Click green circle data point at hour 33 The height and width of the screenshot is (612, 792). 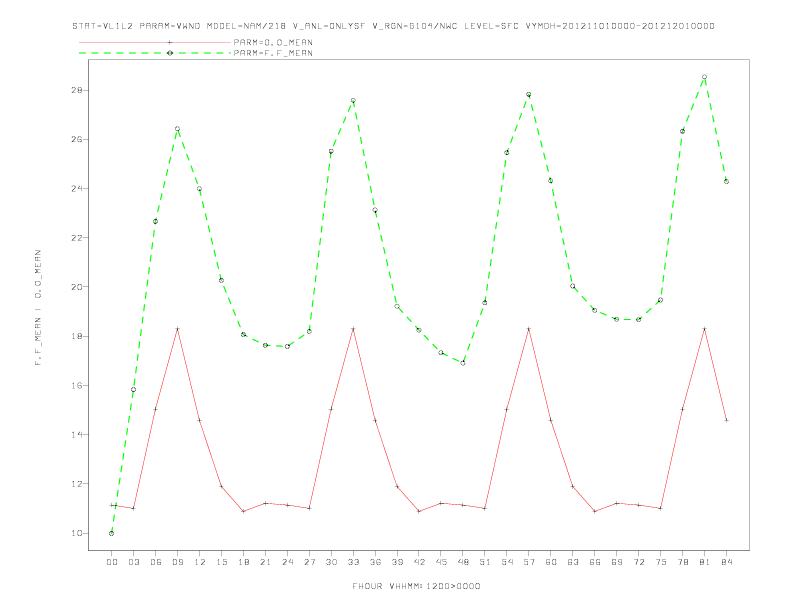353,100
